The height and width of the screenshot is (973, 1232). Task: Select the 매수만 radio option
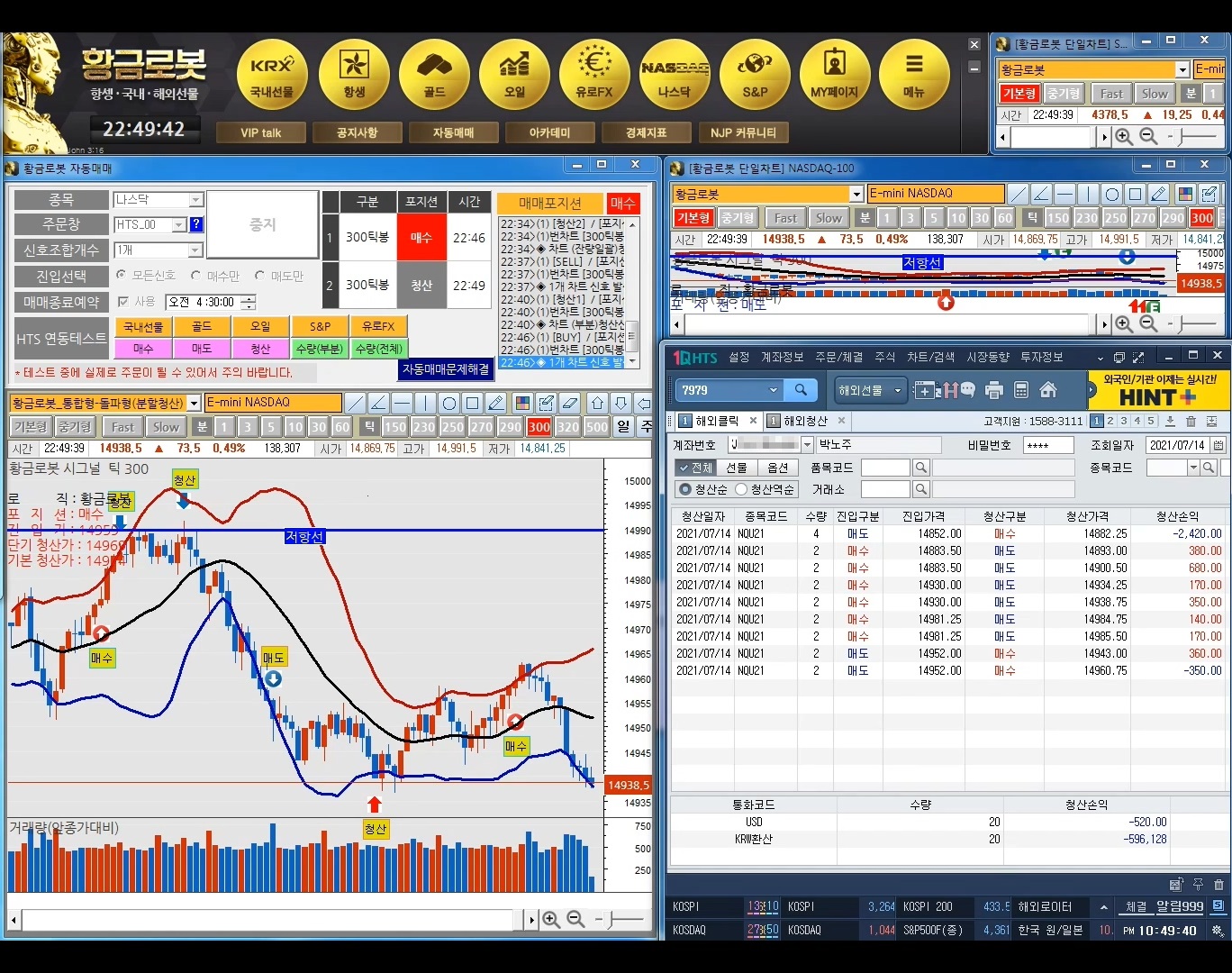click(196, 275)
